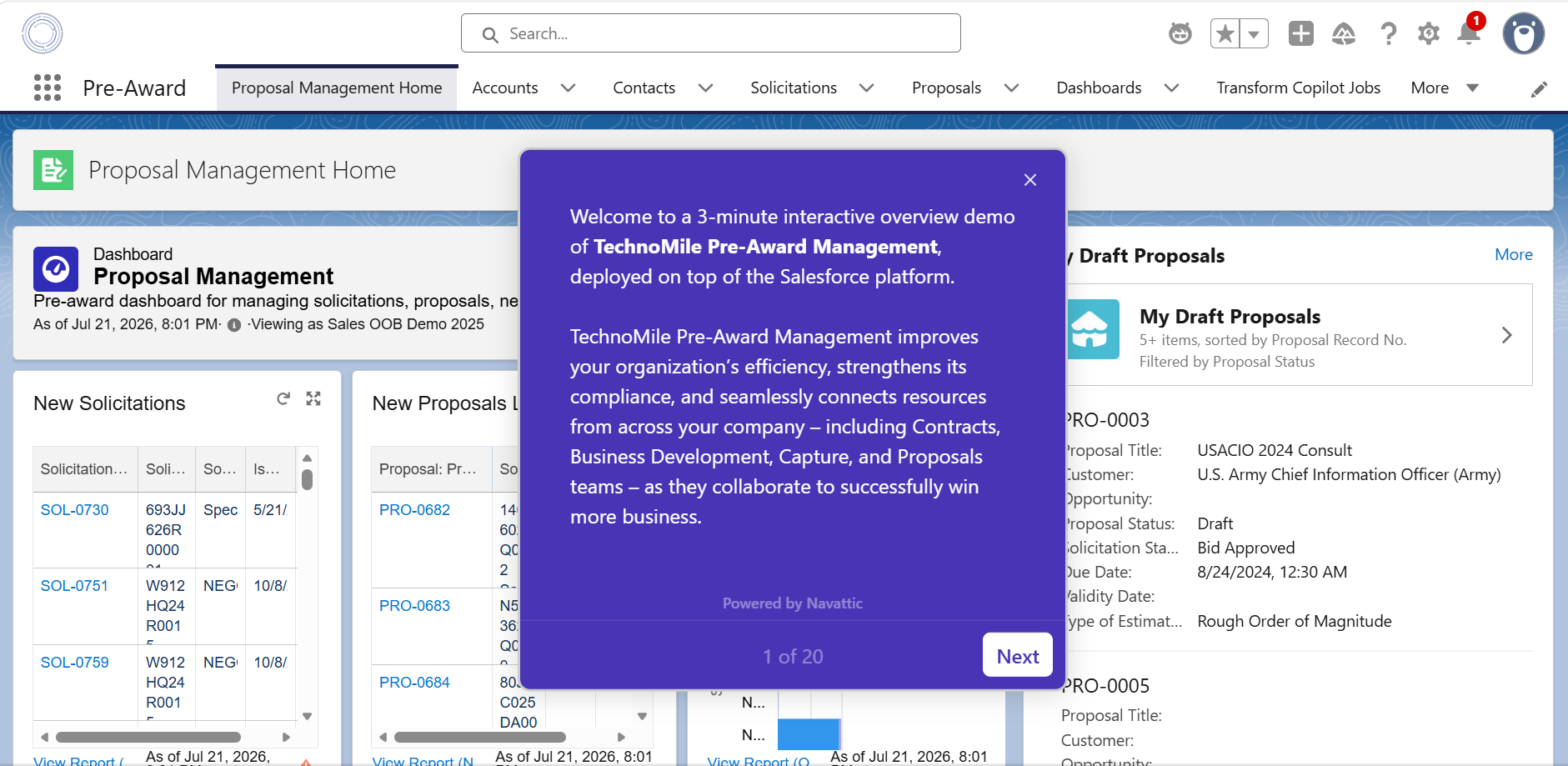Open the Accounts tab
This screenshot has height=766, width=1568.
pyautogui.click(x=505, y=88)
